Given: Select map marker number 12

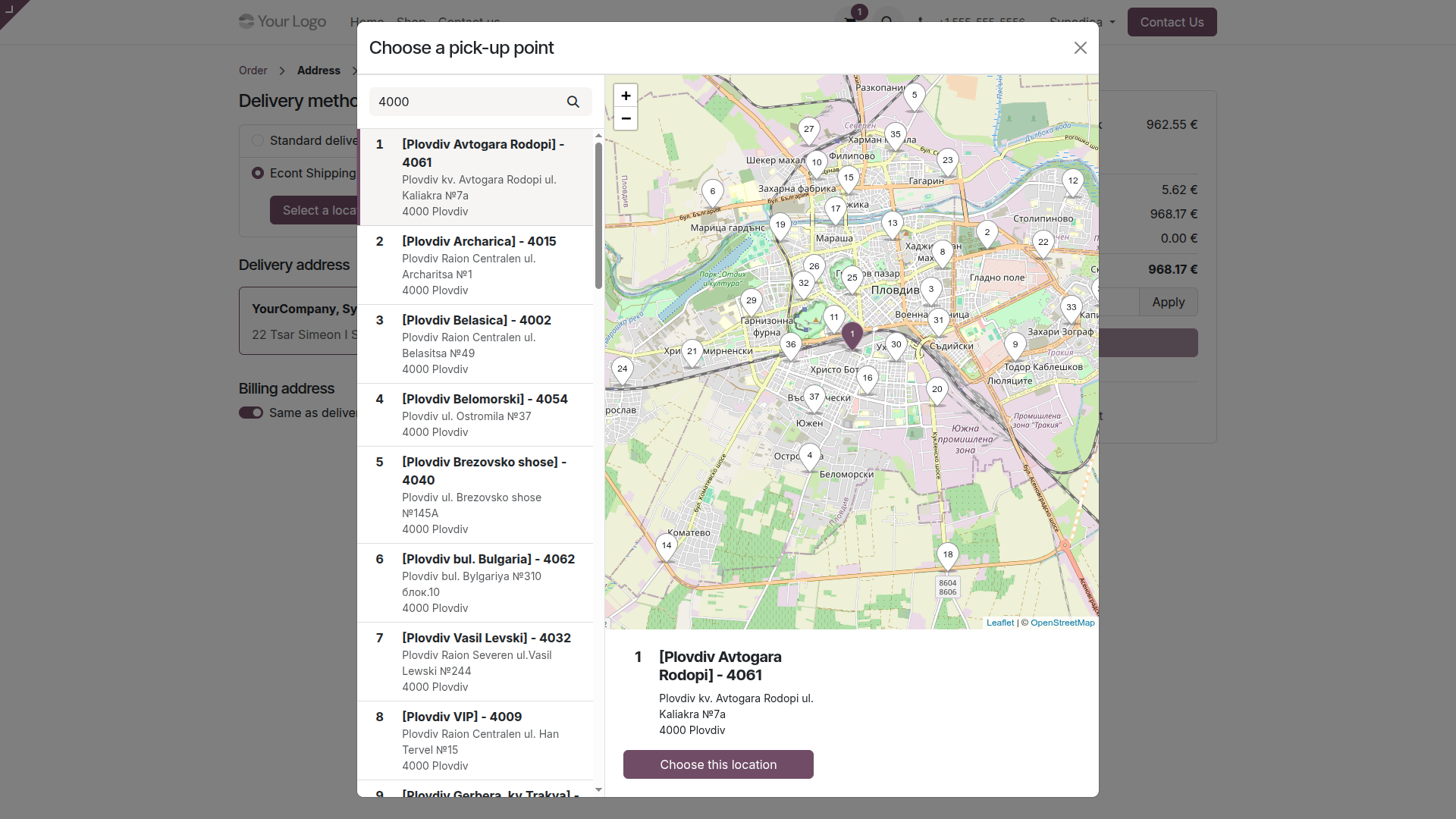Looking at the screenshot, I should (1073, 182).
